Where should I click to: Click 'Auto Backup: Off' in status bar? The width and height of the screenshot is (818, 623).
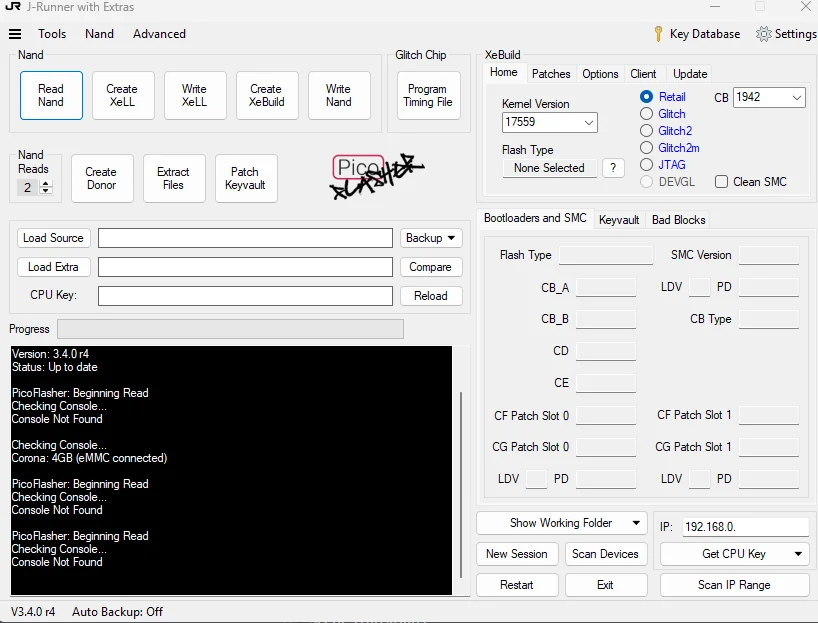[x=117, y=612]
